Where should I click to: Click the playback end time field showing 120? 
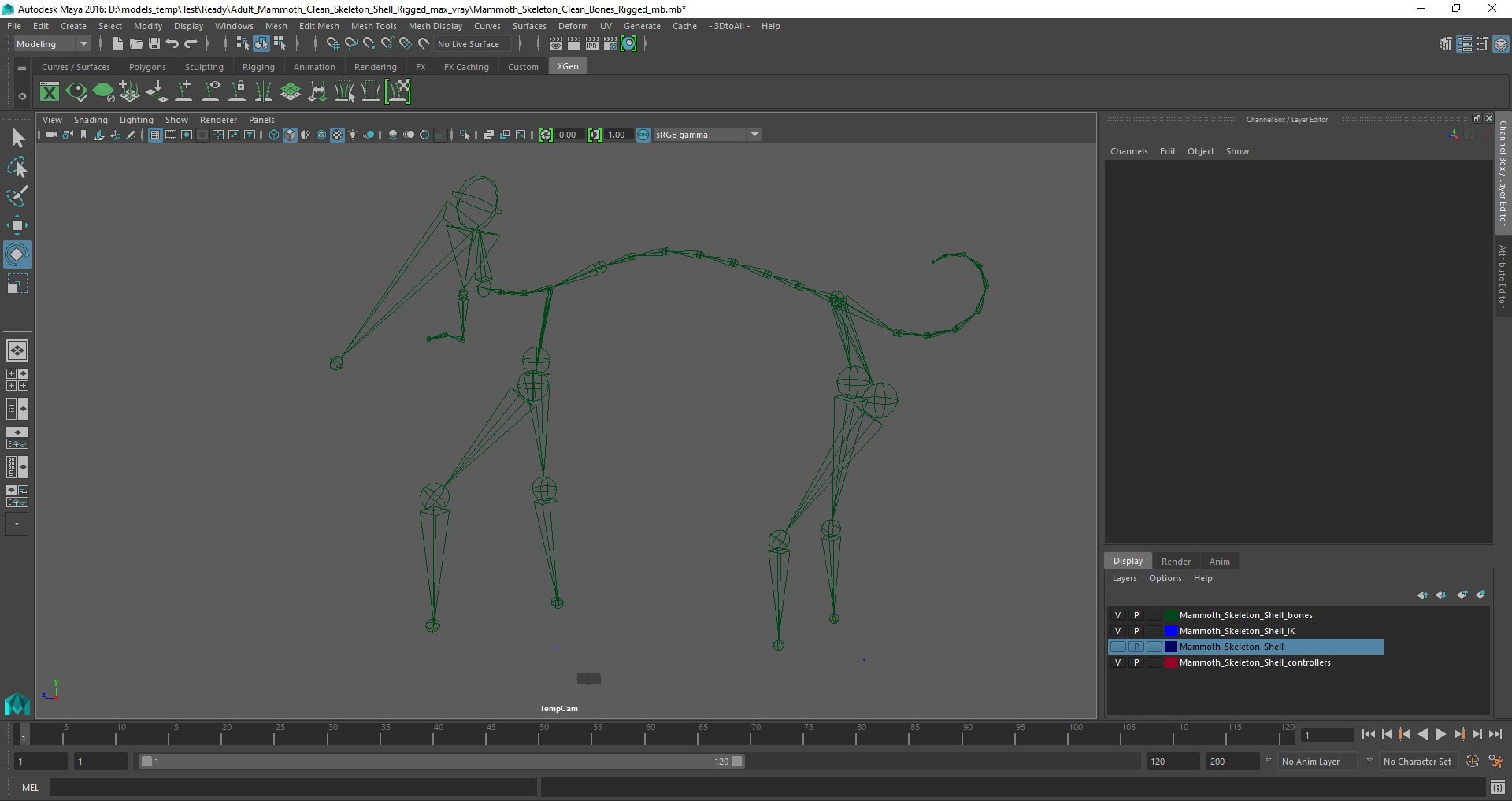pyautogui.click(x=1172, y=762)
